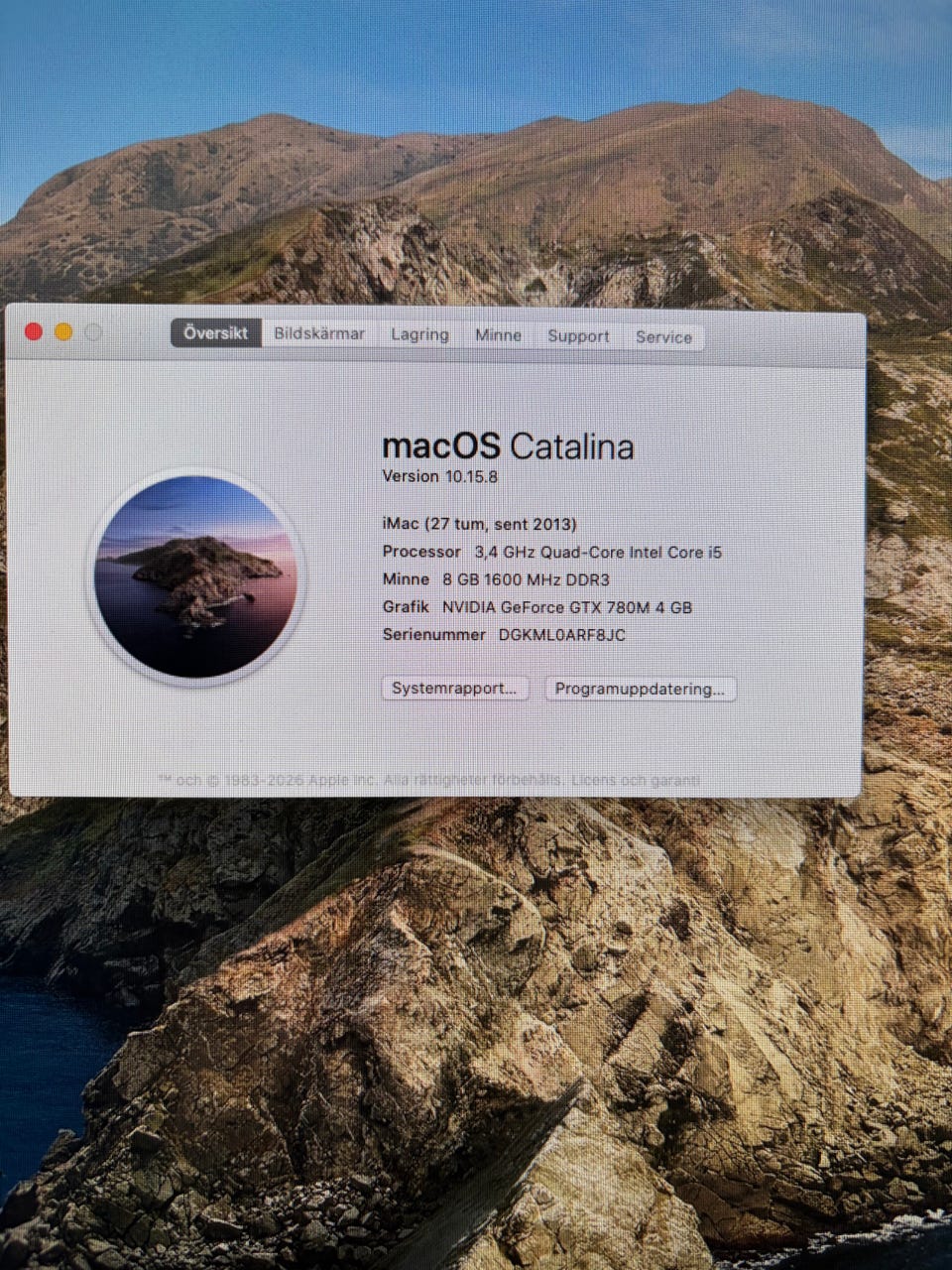Select the NVIDIA GeForce GTX 780M 4 GB value
The width and height of the screenshot is (952, 1270).
coord(567,607)
